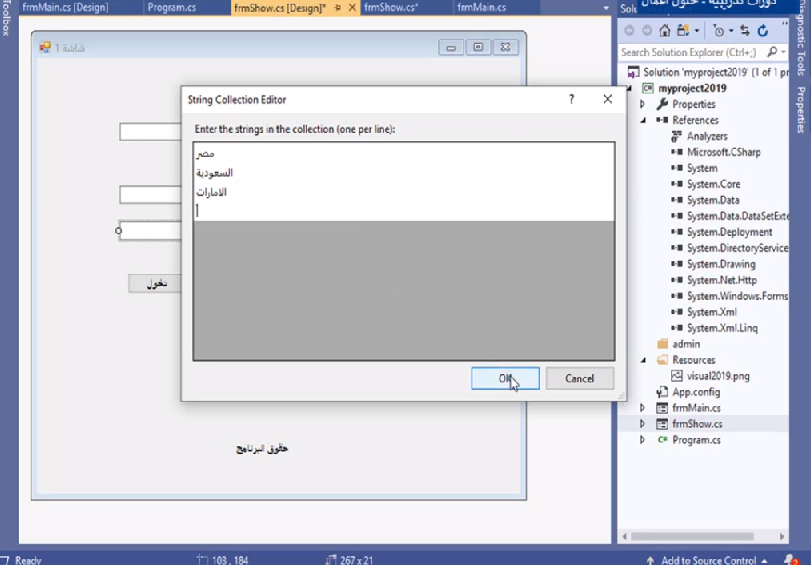This screenshot has width=811, height=565.
Task: Open the Solution Explorer search options dropdown
Action: pyautogui.click(x=782, y=52)
